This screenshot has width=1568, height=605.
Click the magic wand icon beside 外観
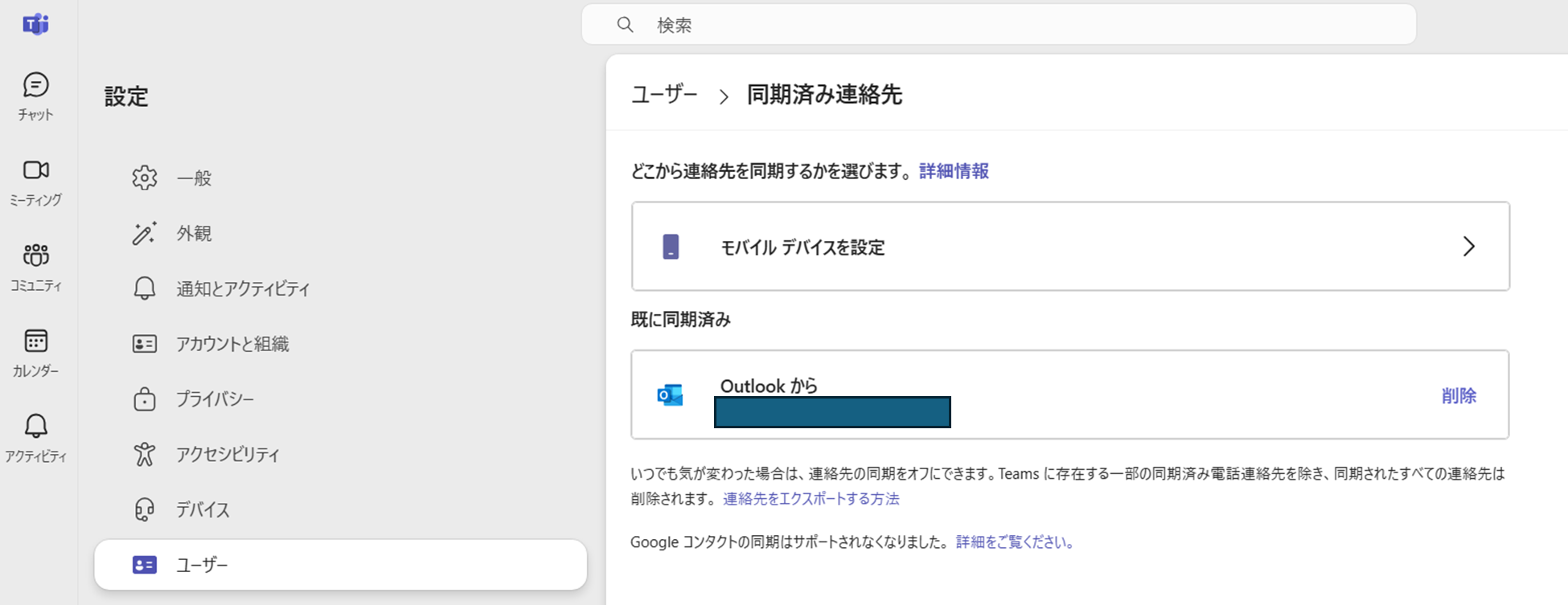pyautogui.click(x=145, y=233)
